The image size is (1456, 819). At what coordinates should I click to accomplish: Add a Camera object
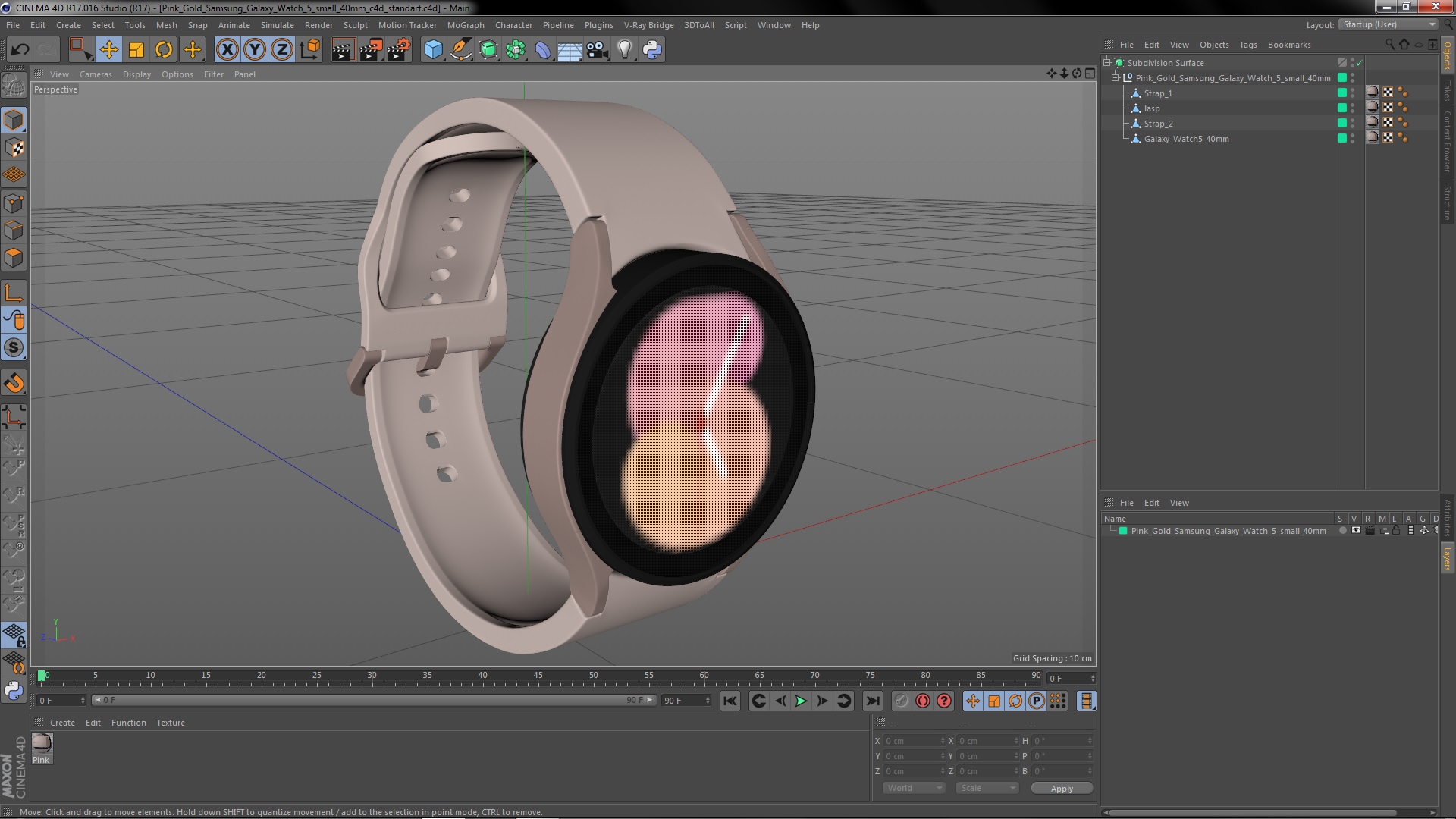click(598, 50)
